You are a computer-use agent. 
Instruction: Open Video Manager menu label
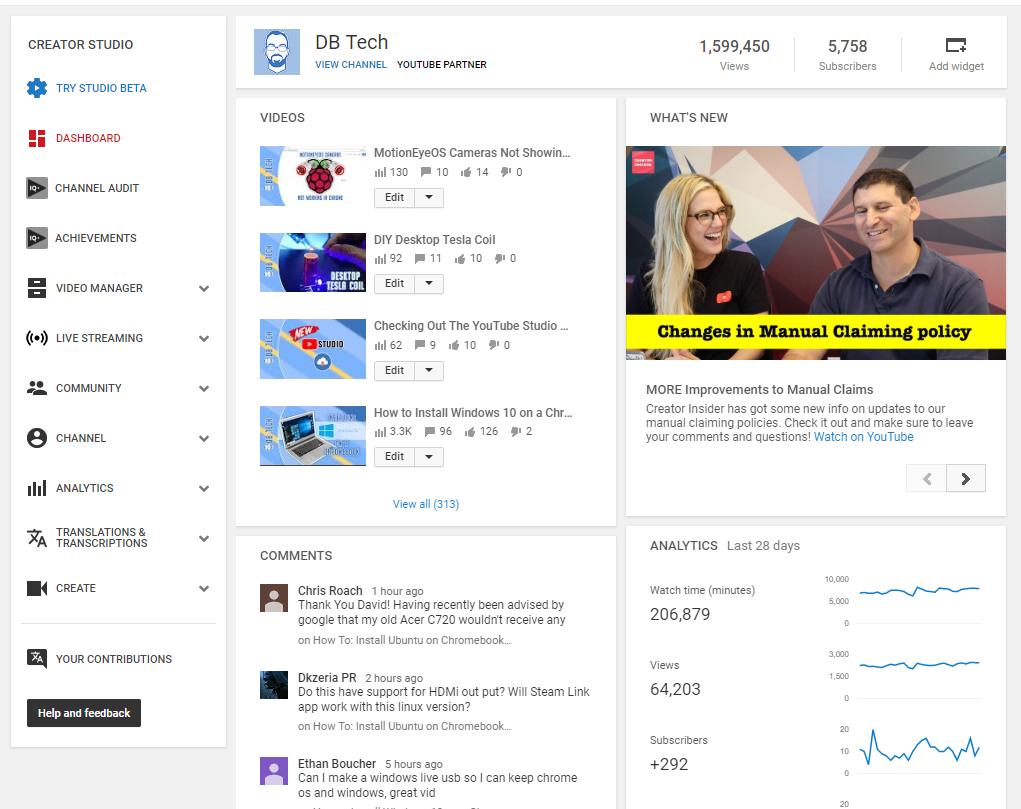coord(99,288)
